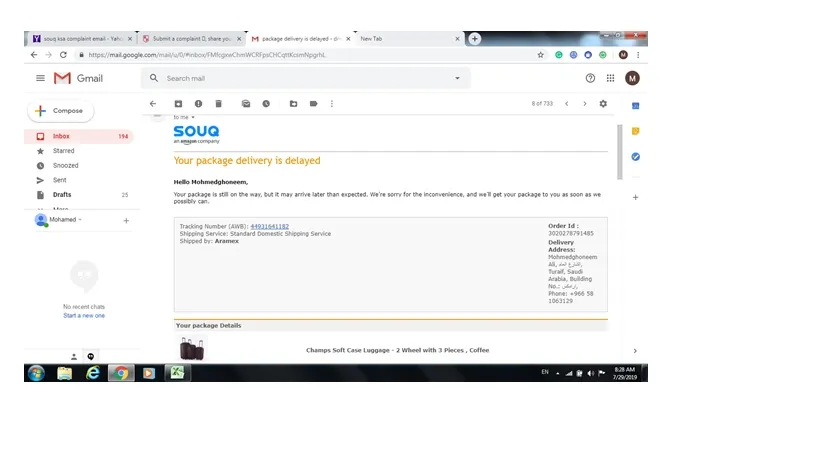Expand the 'to me' recipient details
The image size is (819, 460).
tap(193, 117)
